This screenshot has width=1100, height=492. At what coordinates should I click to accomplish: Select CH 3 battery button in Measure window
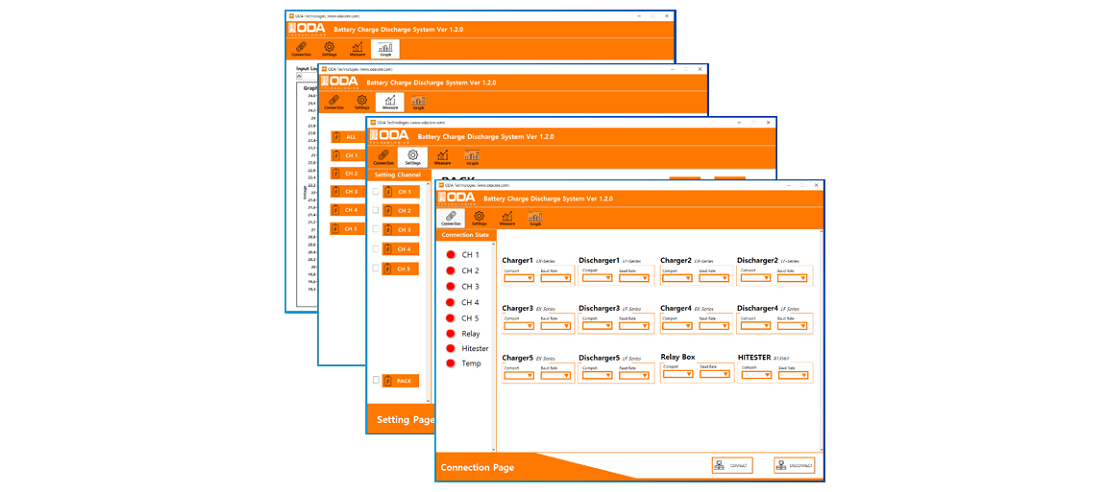point(347,192)
